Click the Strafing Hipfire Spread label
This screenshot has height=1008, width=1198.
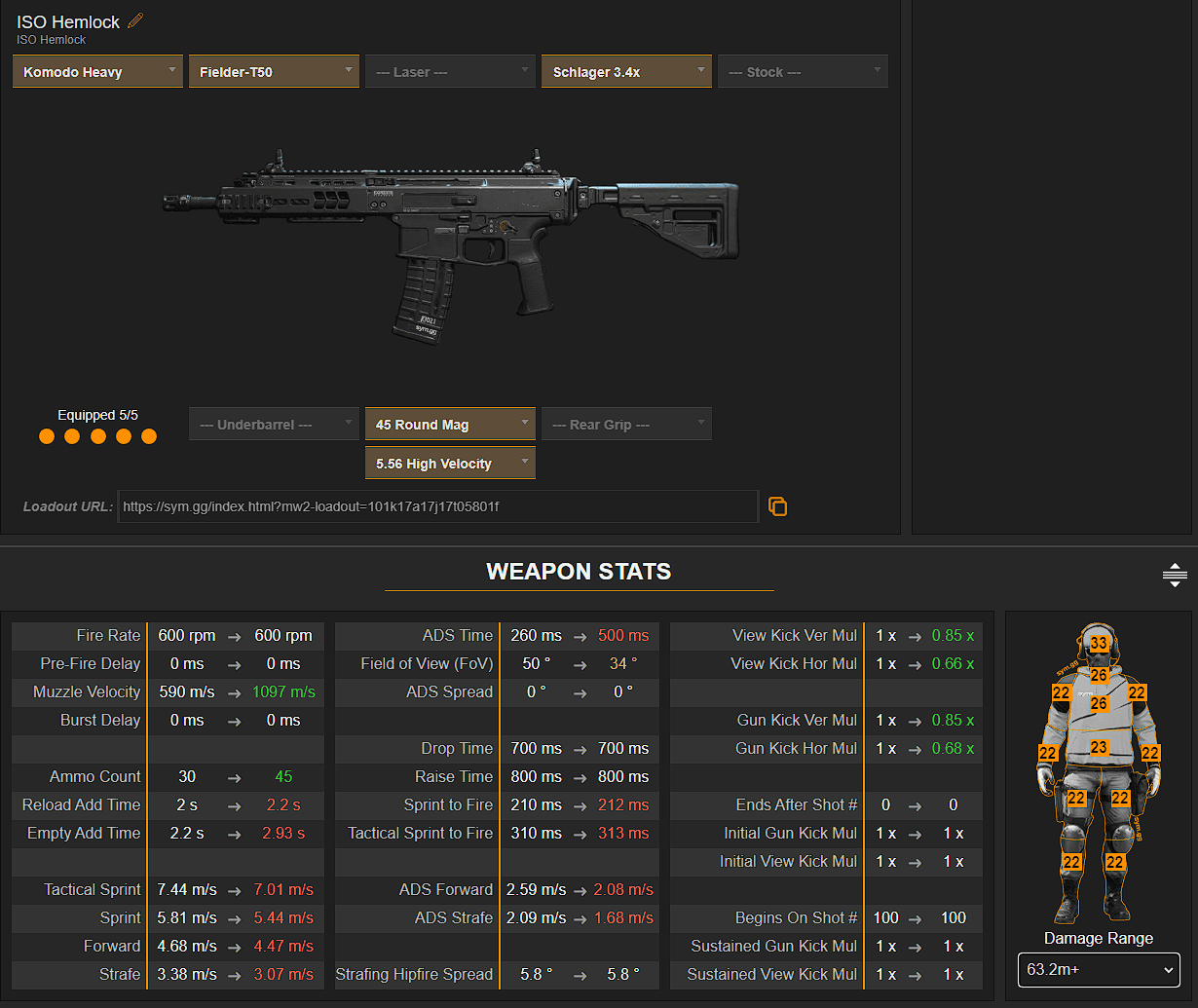[414, 974]
